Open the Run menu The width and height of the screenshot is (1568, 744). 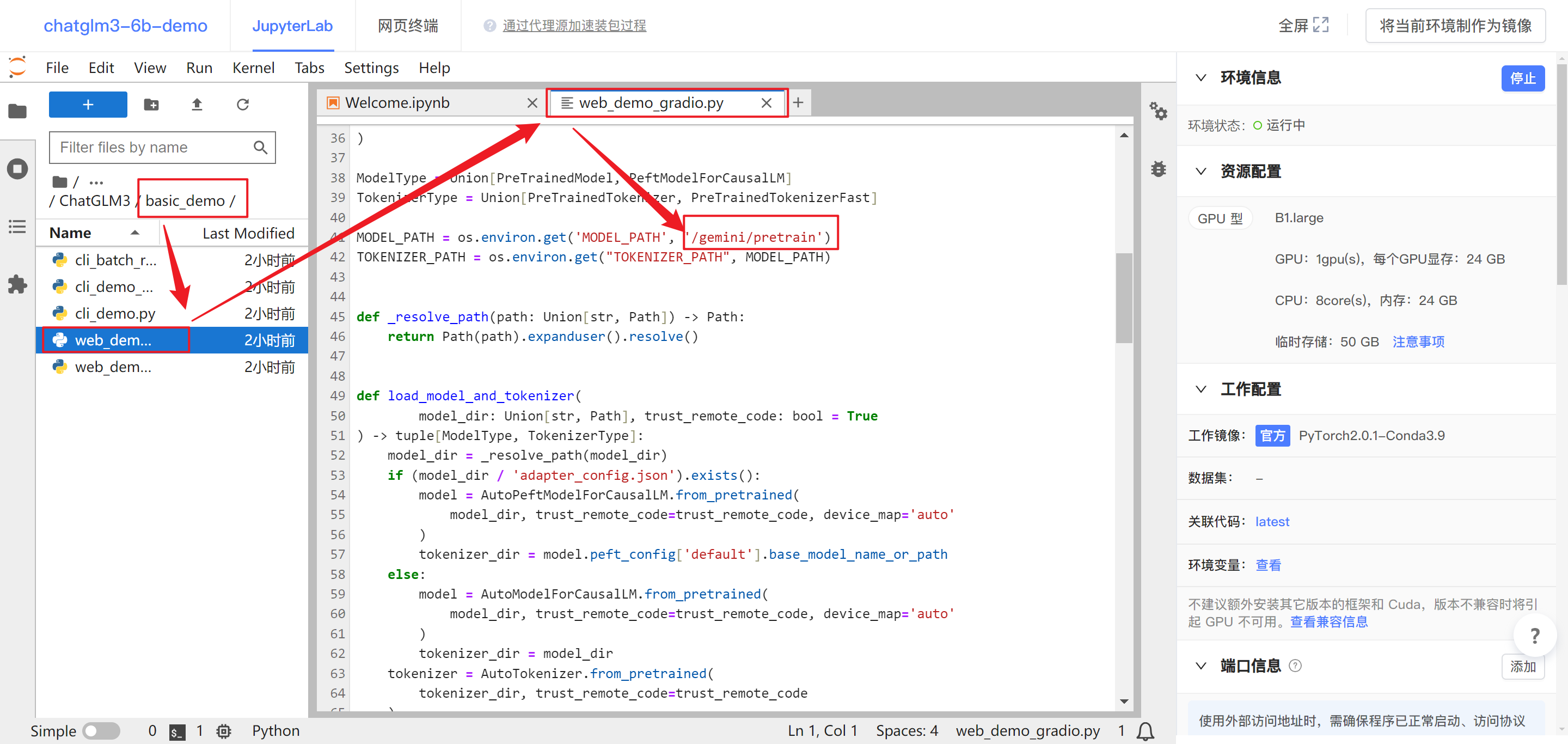[199, 68]
